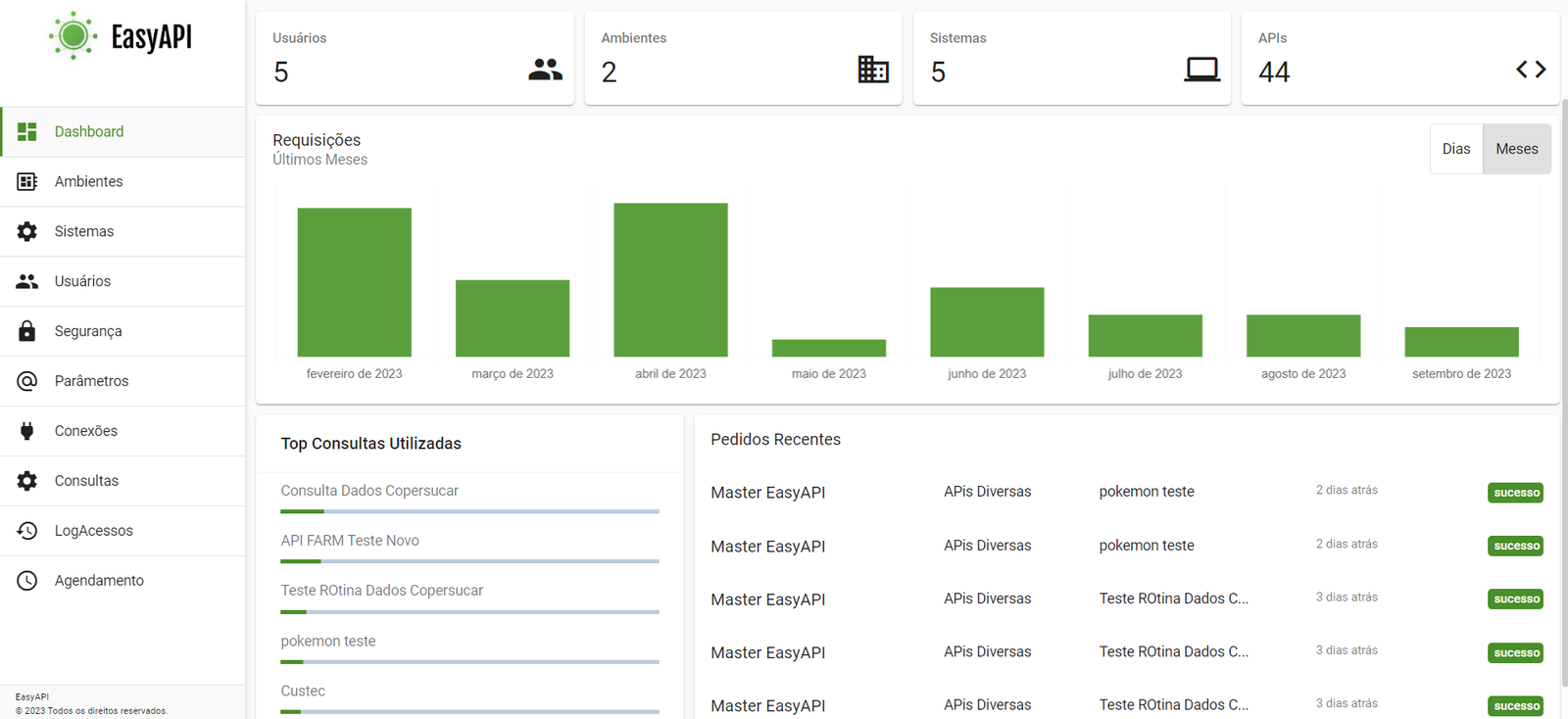Click the julho de 2023 bar
1568x719 pixels.
click(x=1146, y=336)
